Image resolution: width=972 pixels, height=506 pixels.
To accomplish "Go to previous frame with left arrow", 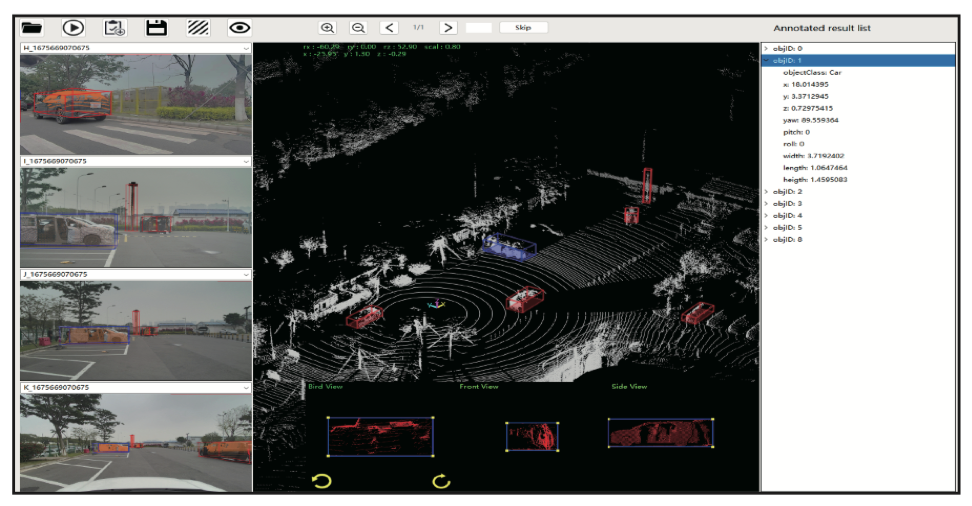I will coord(389,27).
